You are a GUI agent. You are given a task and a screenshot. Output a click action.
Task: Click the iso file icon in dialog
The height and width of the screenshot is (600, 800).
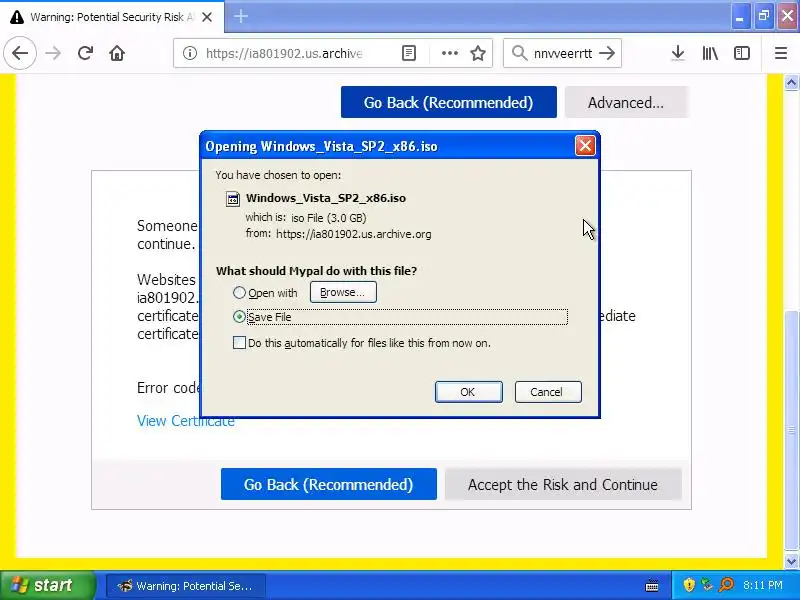(x=233, y=199)
